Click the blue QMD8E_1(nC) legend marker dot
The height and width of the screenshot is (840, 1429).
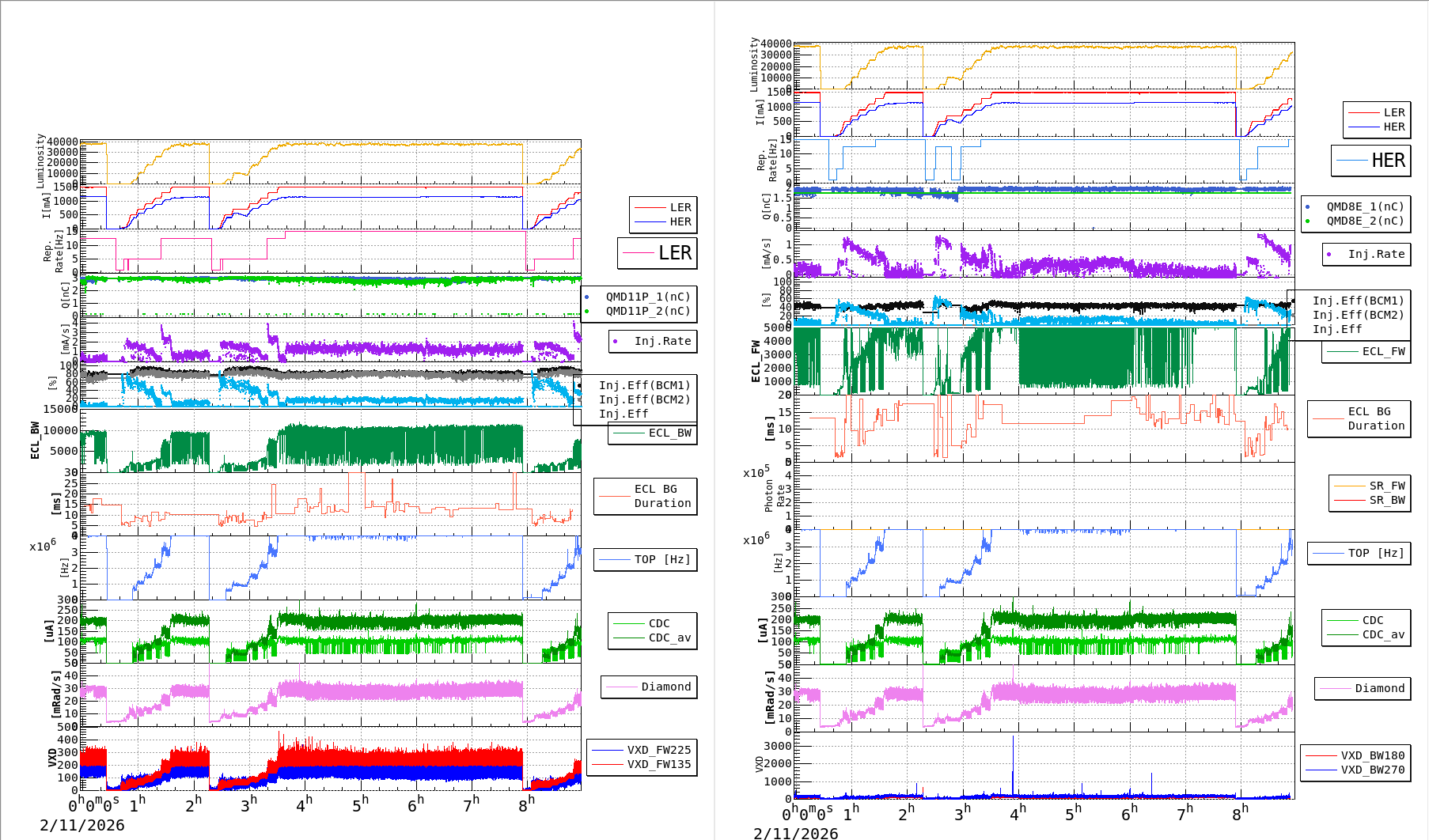pos(1307,207)
